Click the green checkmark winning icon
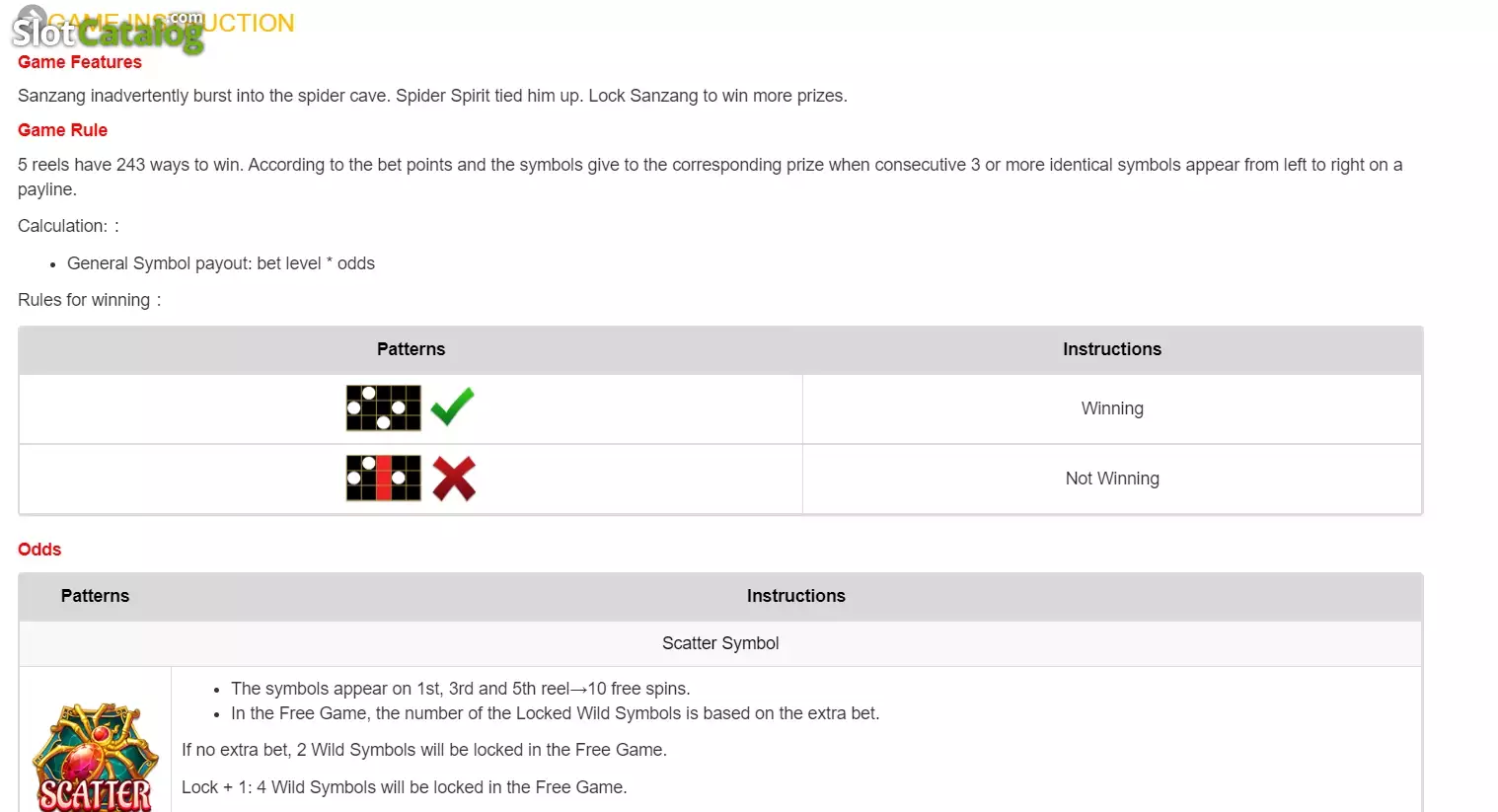This screenshot has height=812, width=1498. pyautogui.click(x=453, y=406)
